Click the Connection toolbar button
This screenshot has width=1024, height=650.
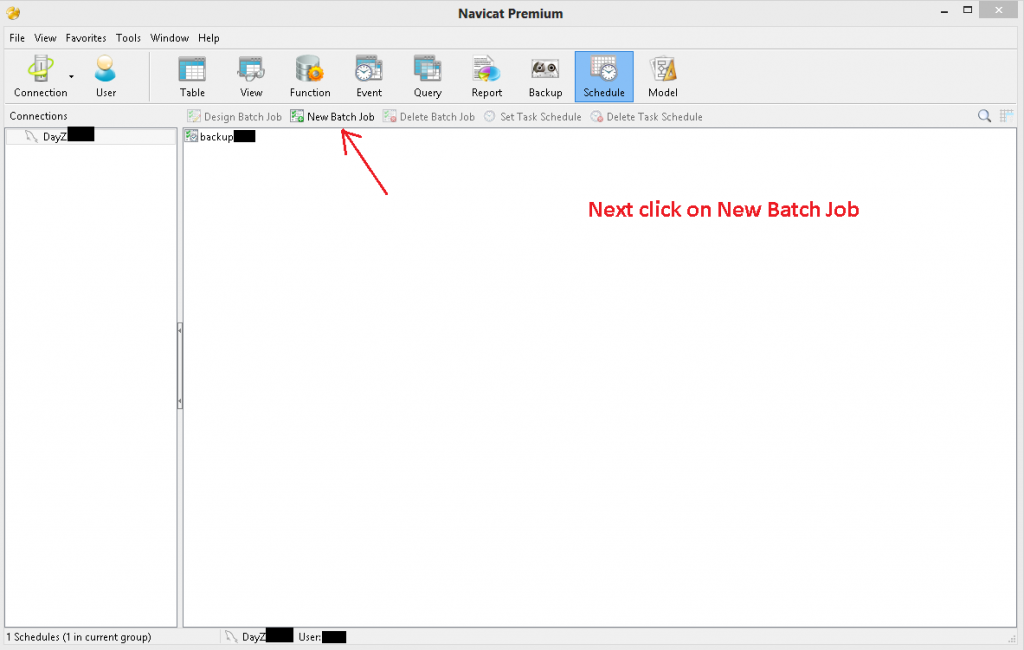click(x=40, y=77)
